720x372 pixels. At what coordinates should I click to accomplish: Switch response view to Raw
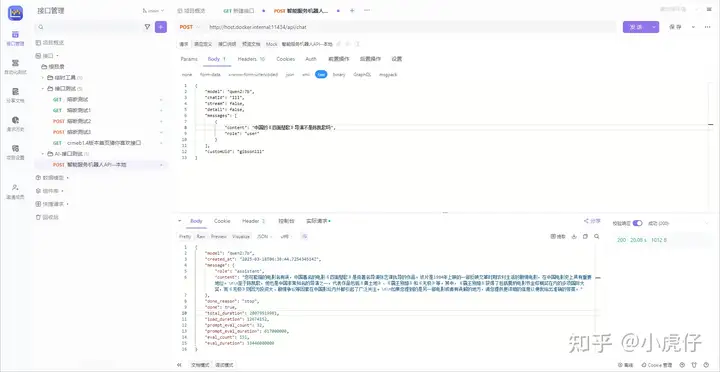coord(201,237)
